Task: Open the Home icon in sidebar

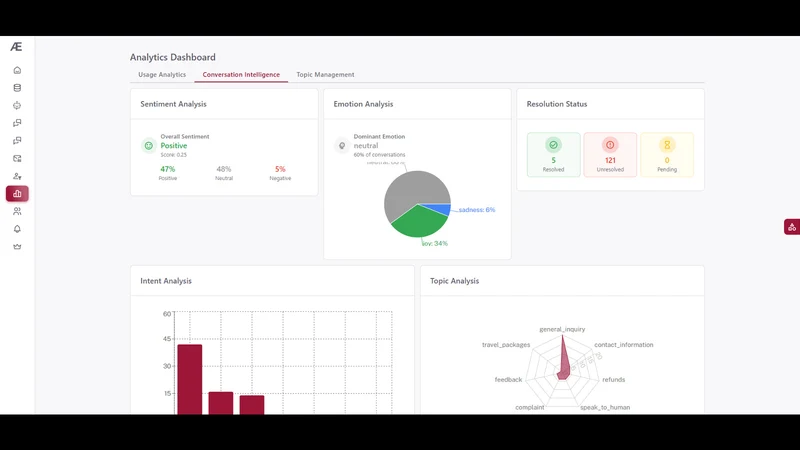Action: [x=17, y=70]
